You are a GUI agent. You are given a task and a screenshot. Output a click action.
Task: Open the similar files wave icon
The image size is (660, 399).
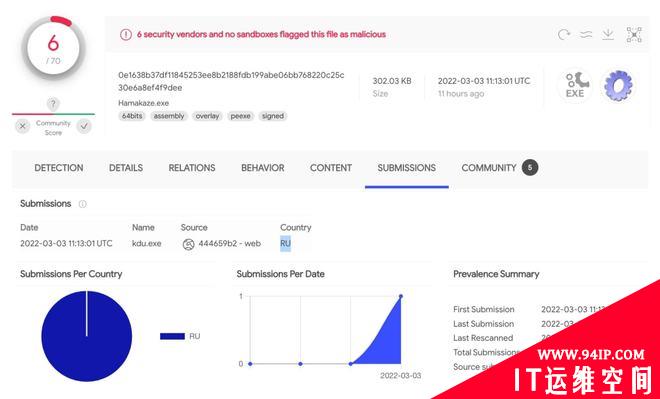[x=586, y=34]
